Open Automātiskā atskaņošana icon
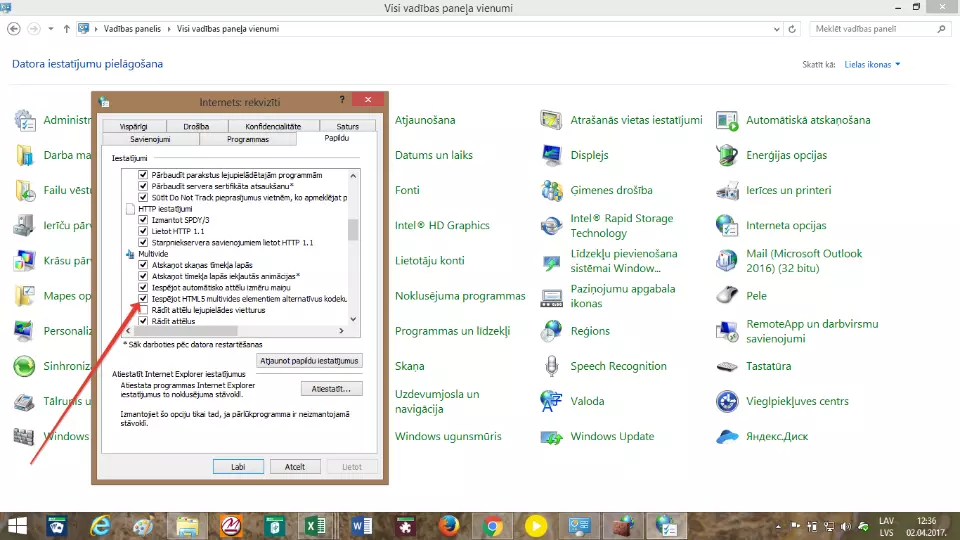This screenshot has width=960, height=540. pos(727,120)
